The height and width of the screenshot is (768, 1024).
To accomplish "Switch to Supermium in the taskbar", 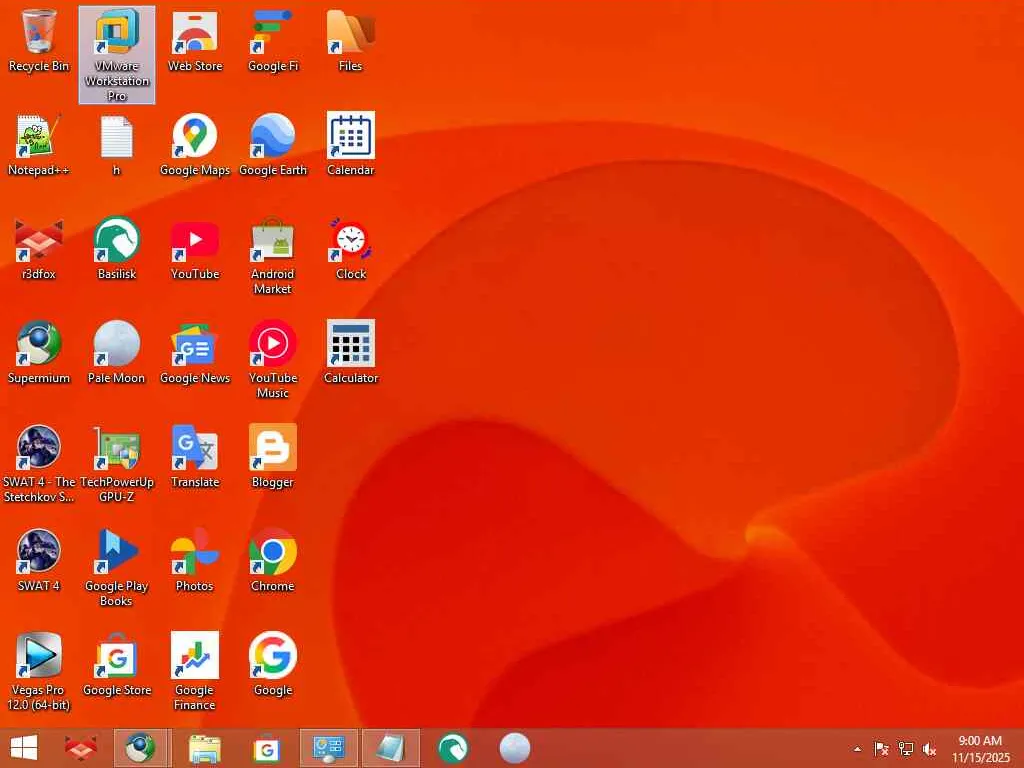I will coord(141,748).
